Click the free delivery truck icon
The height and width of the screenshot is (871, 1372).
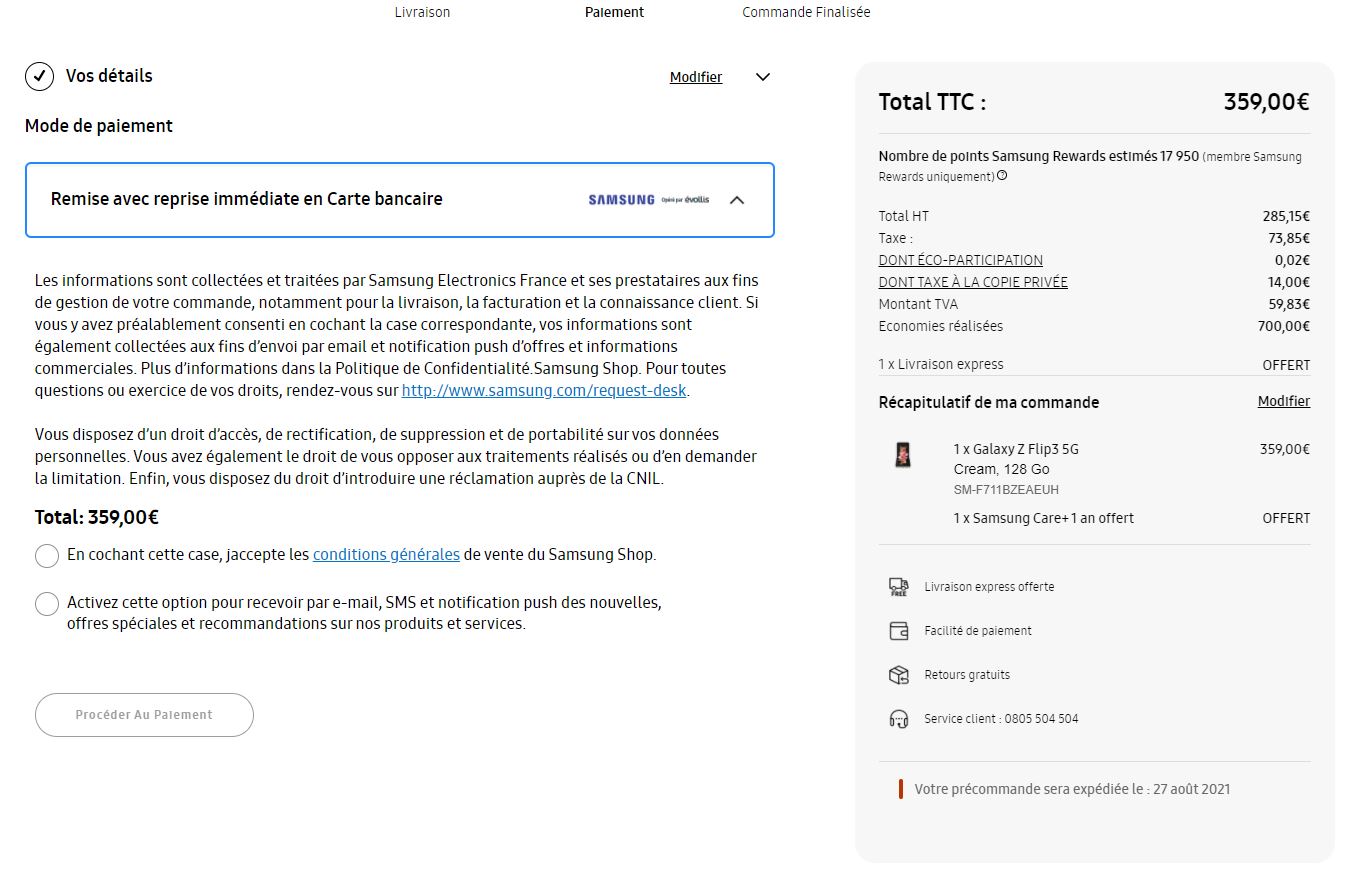(898, 587)
